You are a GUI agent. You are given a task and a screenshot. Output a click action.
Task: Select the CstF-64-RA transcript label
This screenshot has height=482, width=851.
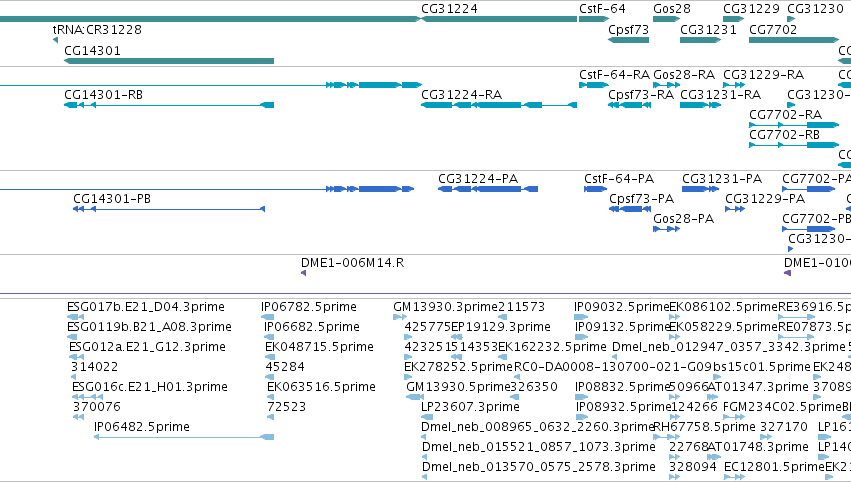614,74
